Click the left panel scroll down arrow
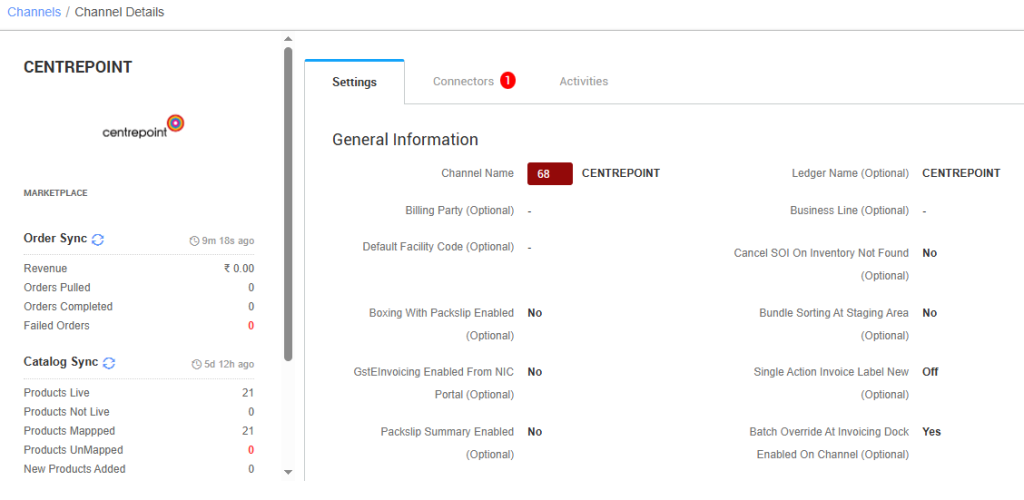1024x500 pixels. coord(288,472)
